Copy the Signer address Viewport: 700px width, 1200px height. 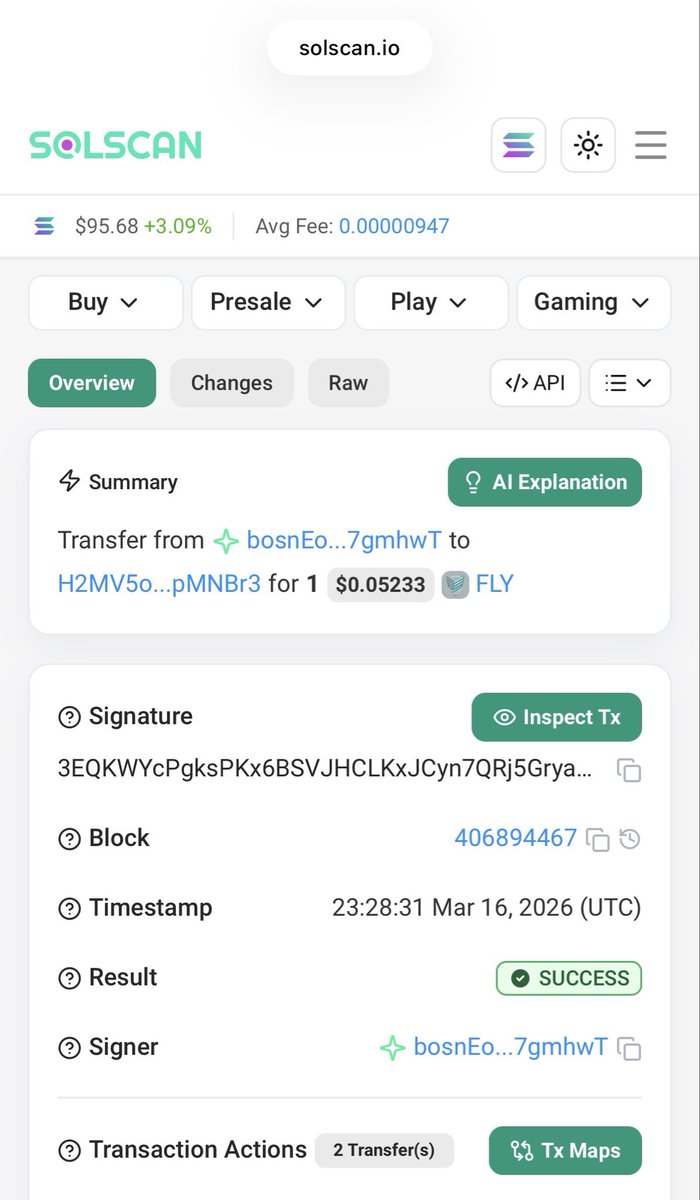point(629,1048)
